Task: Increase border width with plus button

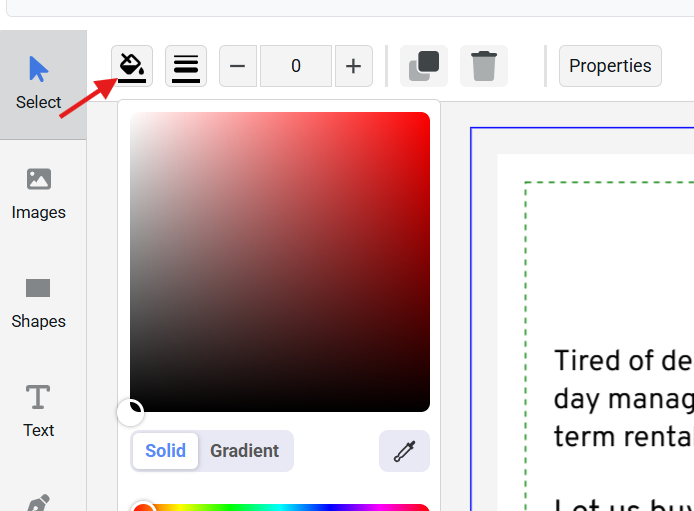Action: pyautogui.click(x=353, y=66)
